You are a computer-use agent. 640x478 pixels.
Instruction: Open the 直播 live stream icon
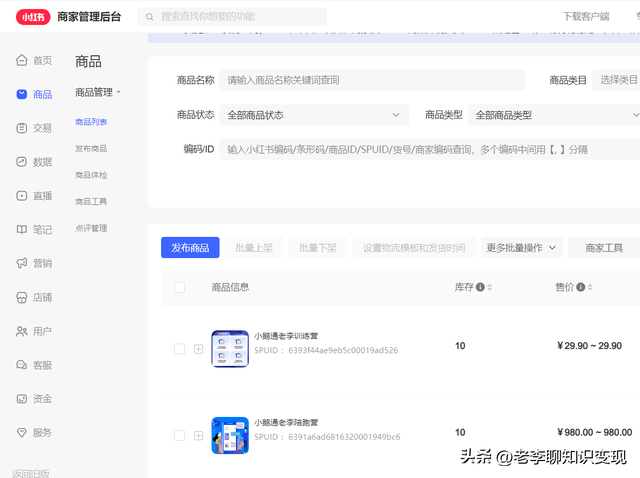(22, 196)
